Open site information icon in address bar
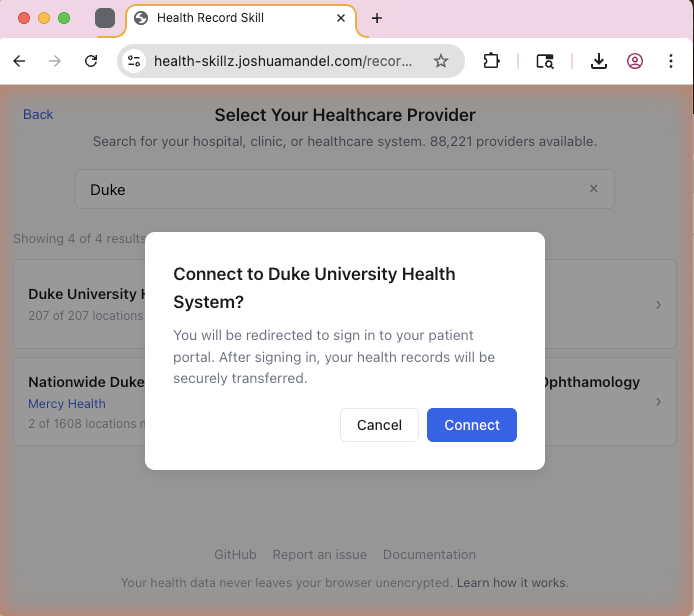694x616 pixels. (x=134, y=61)
